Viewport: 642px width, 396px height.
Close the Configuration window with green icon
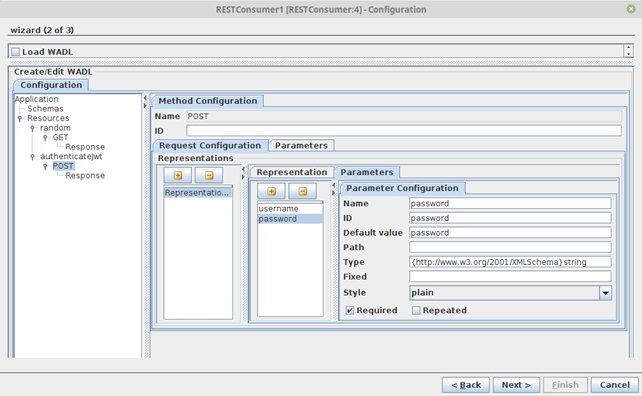coord(631,9)
